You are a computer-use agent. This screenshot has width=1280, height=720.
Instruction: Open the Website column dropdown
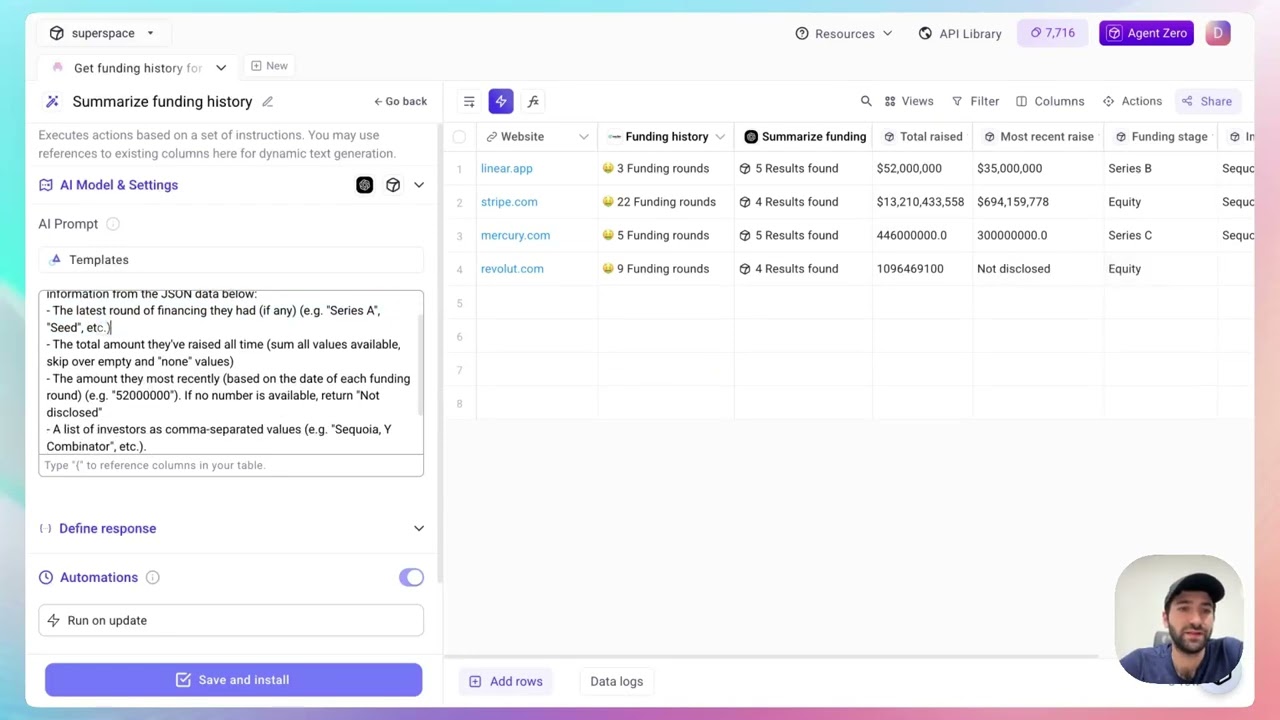point(584,137)
